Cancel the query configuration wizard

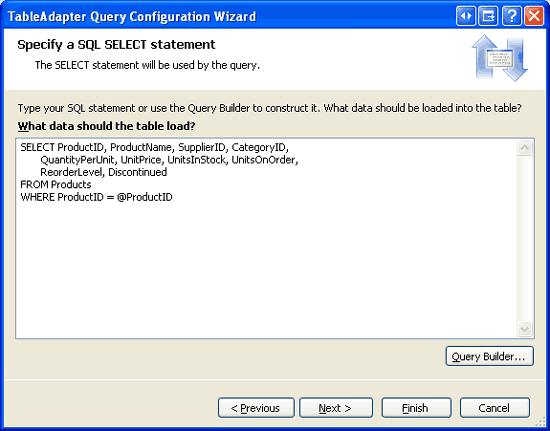coord(495,408)
